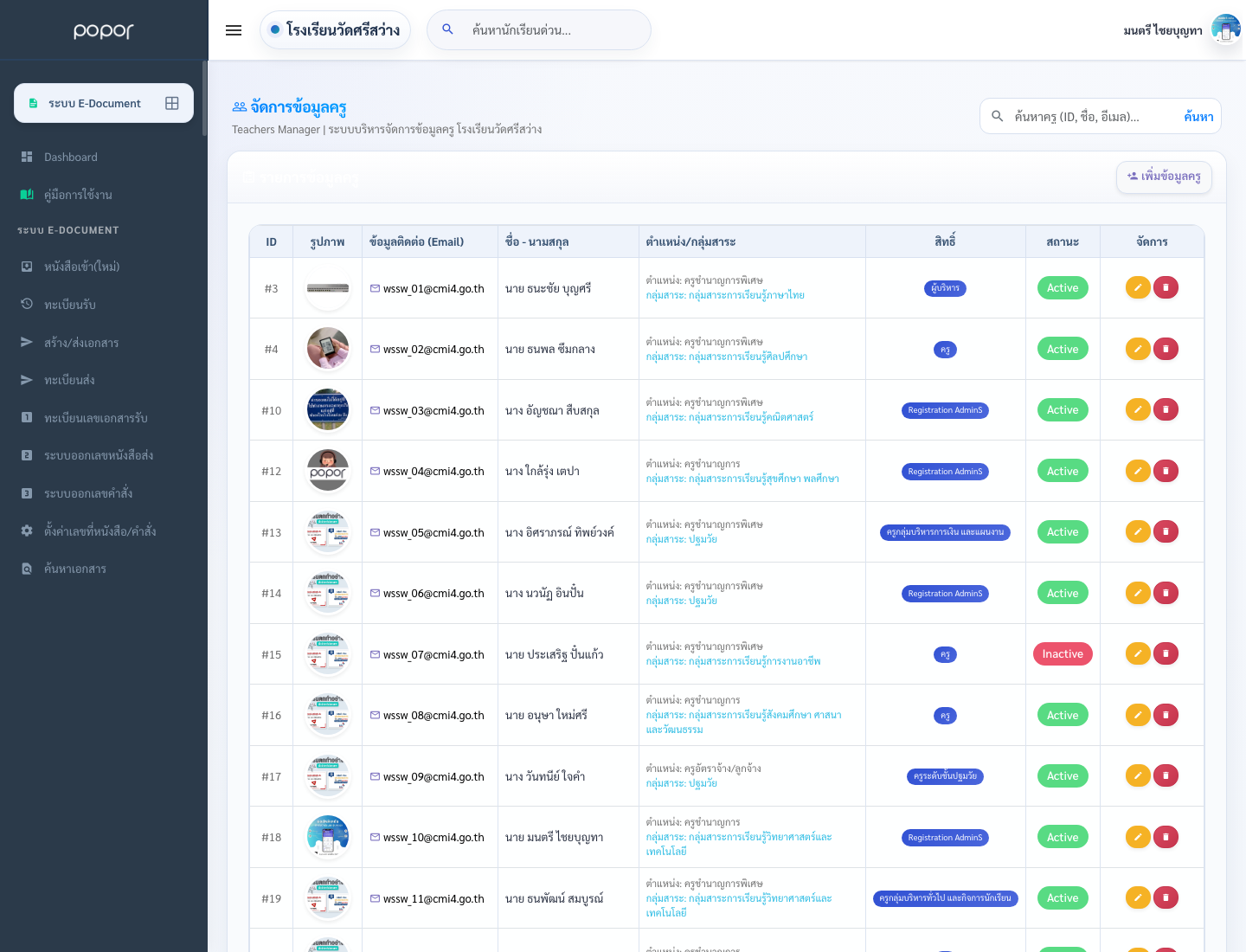The image size is (1246, 952).
Task: Click the delete icon for teacher #18
Action: (1166, 837)
